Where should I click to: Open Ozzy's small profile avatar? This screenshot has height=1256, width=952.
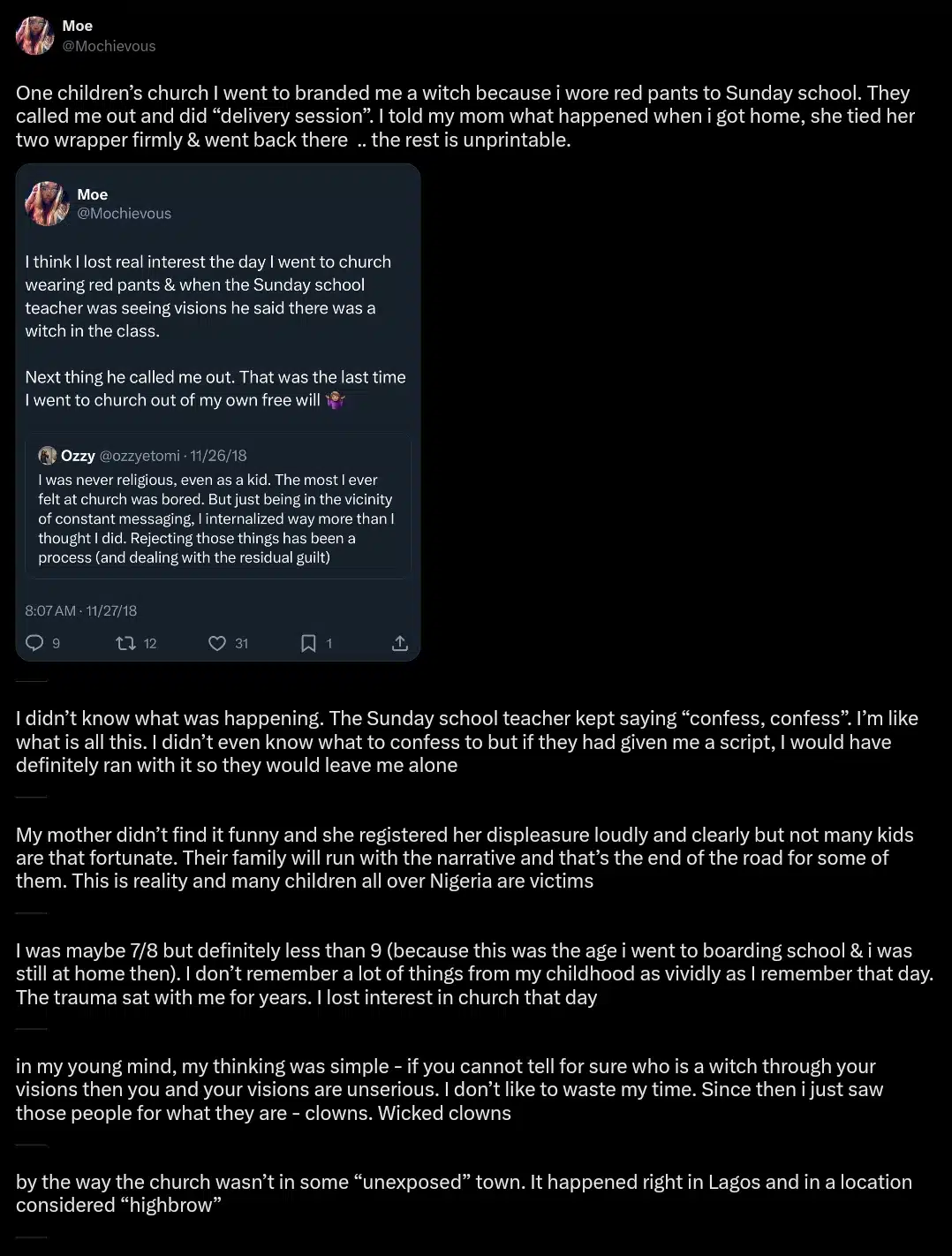coord(48,456)
